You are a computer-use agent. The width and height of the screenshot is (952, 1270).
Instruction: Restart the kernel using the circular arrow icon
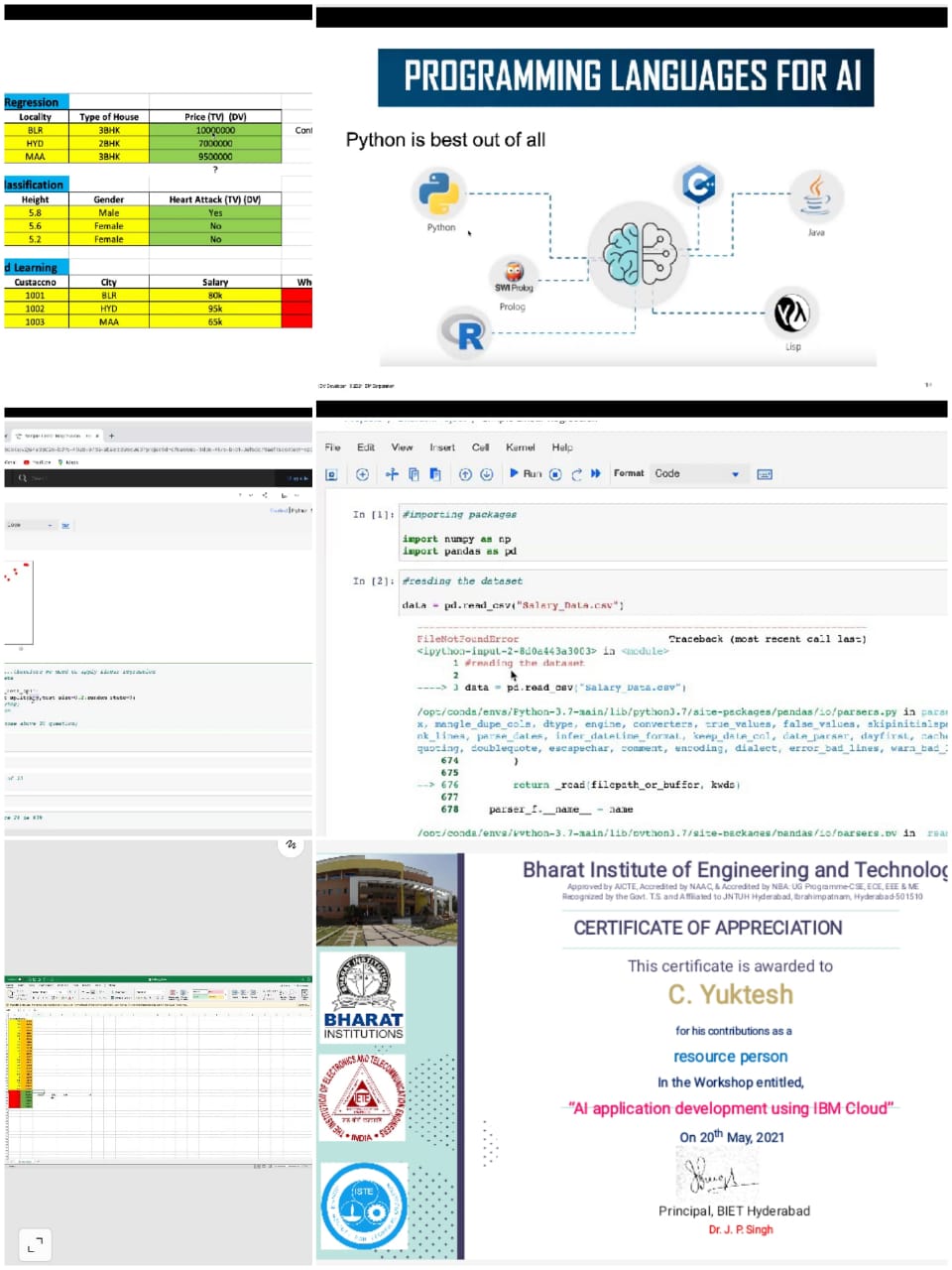(x=576, y=474)
